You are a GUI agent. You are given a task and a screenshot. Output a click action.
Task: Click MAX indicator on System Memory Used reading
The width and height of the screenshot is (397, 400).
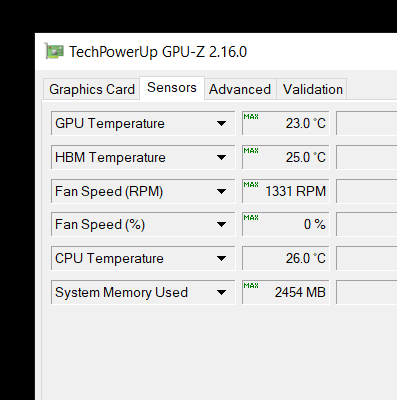click(x=251, y=286)
